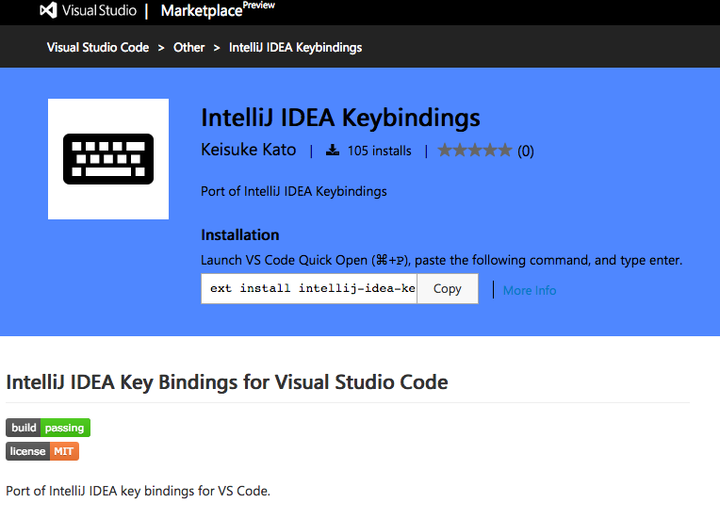720x516 pixels.
Task: Click the license MIT badge
Action: 42,451
